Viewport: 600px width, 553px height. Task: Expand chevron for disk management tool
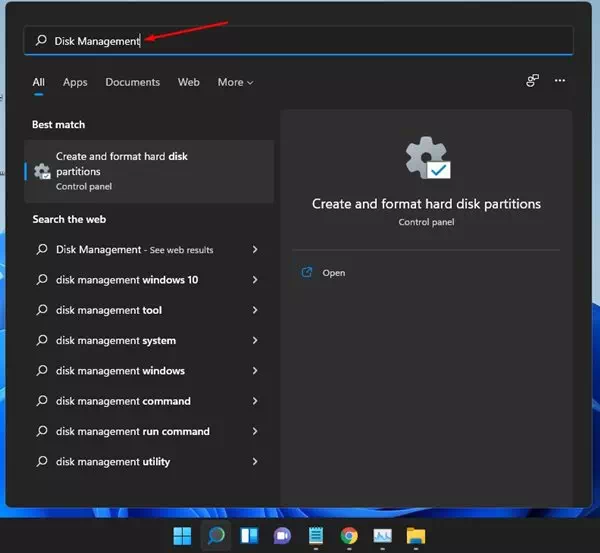[x=255, y=310]
